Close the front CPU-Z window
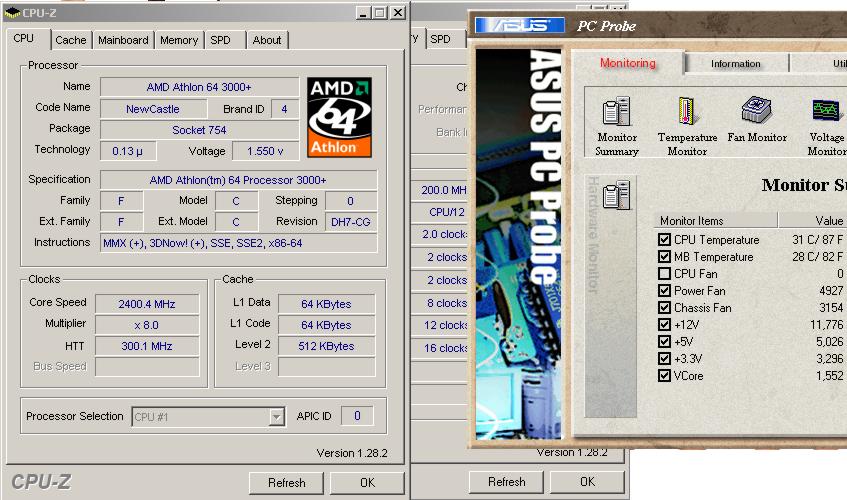The height and width of the screenshot is (500, 847). (398, 12)
